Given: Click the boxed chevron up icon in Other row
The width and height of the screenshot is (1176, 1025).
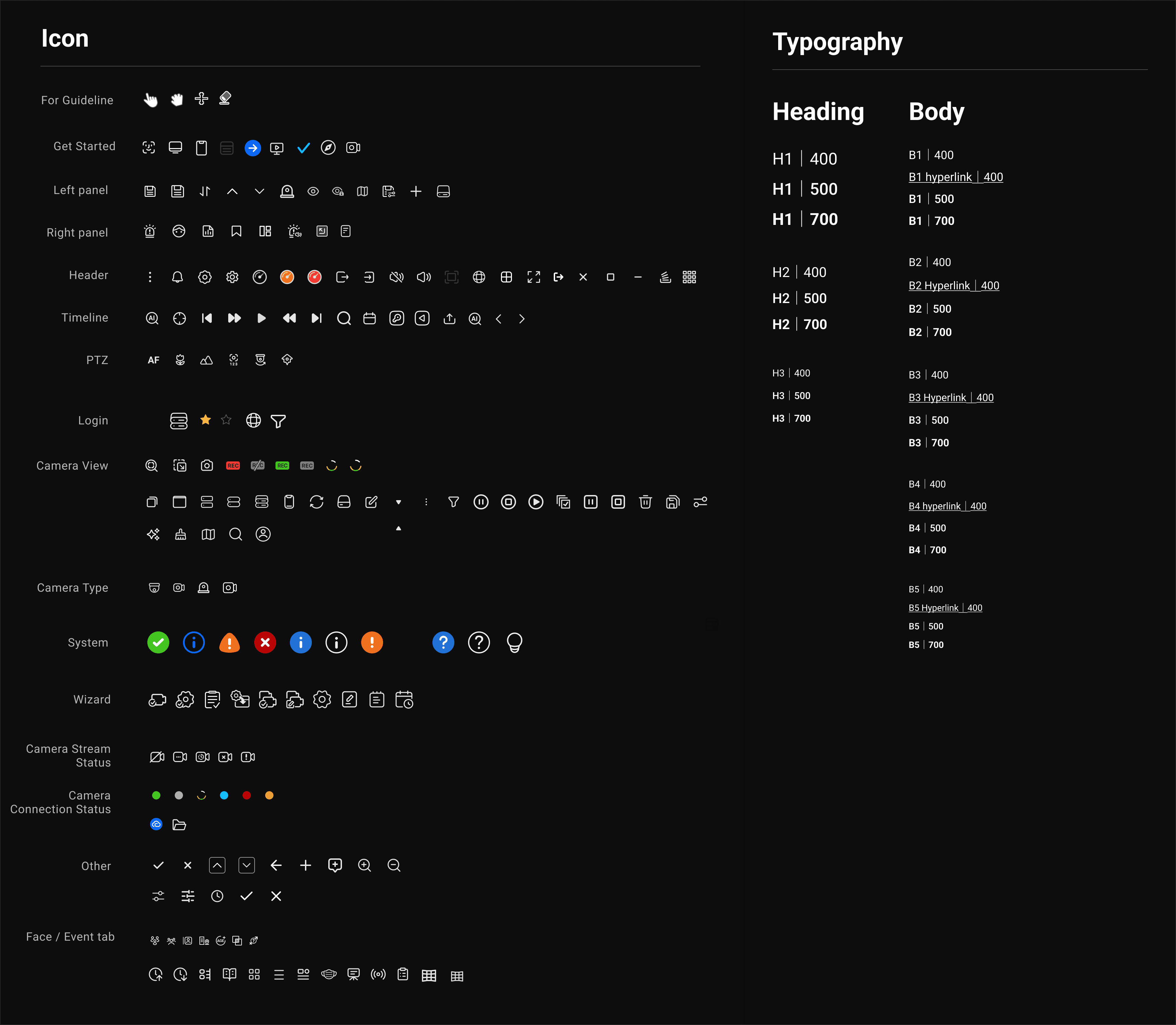Looking at the screenshot, I should coord(217,865).
